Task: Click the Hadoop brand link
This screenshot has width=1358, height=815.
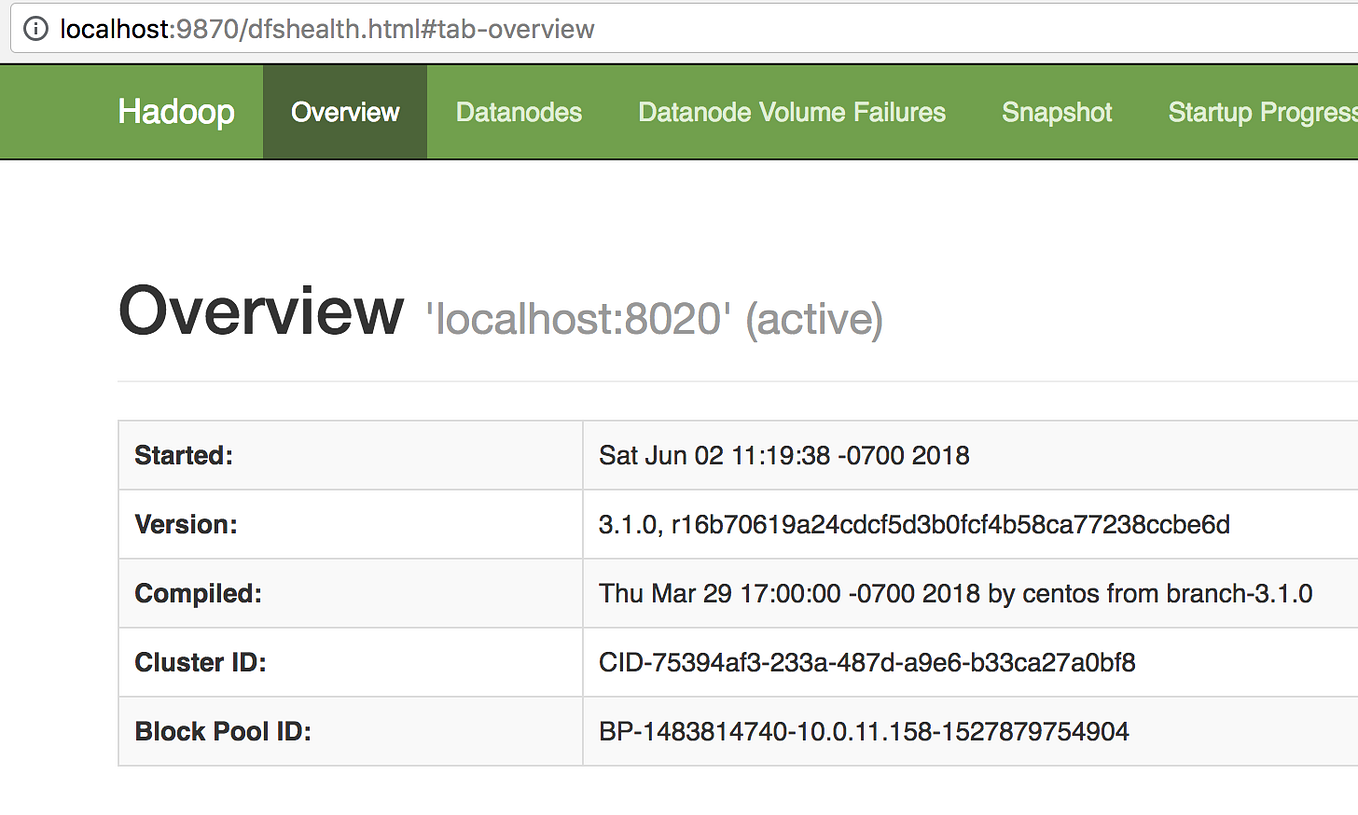Action: click(176, 112)
